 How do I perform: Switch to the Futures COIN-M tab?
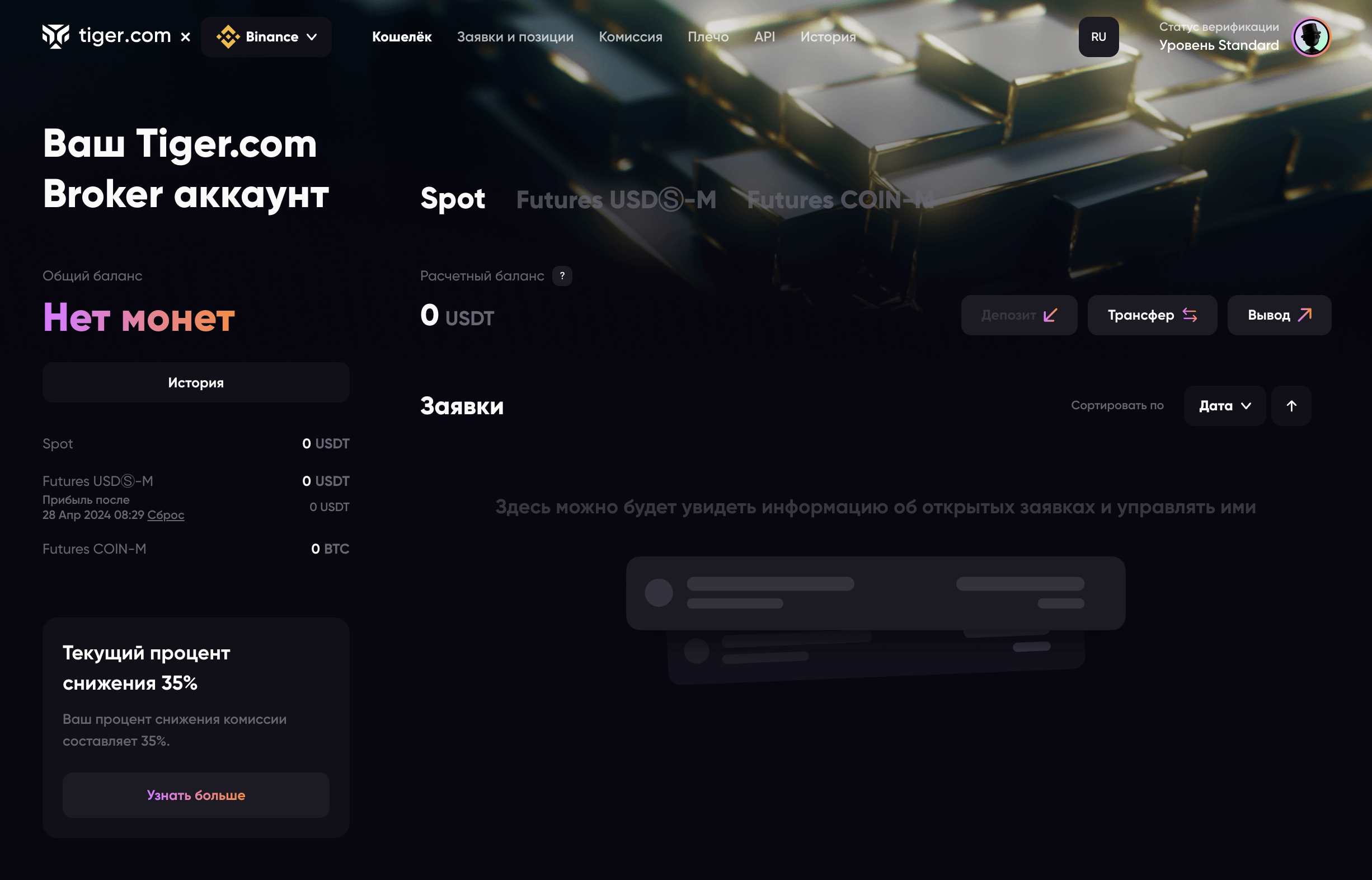[840, 200]
